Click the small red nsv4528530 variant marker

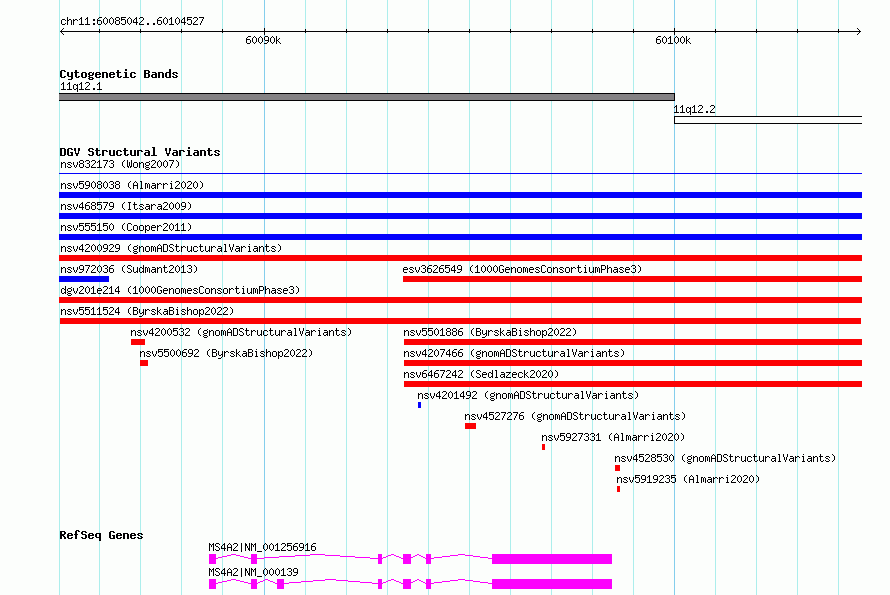pos(618,468)
